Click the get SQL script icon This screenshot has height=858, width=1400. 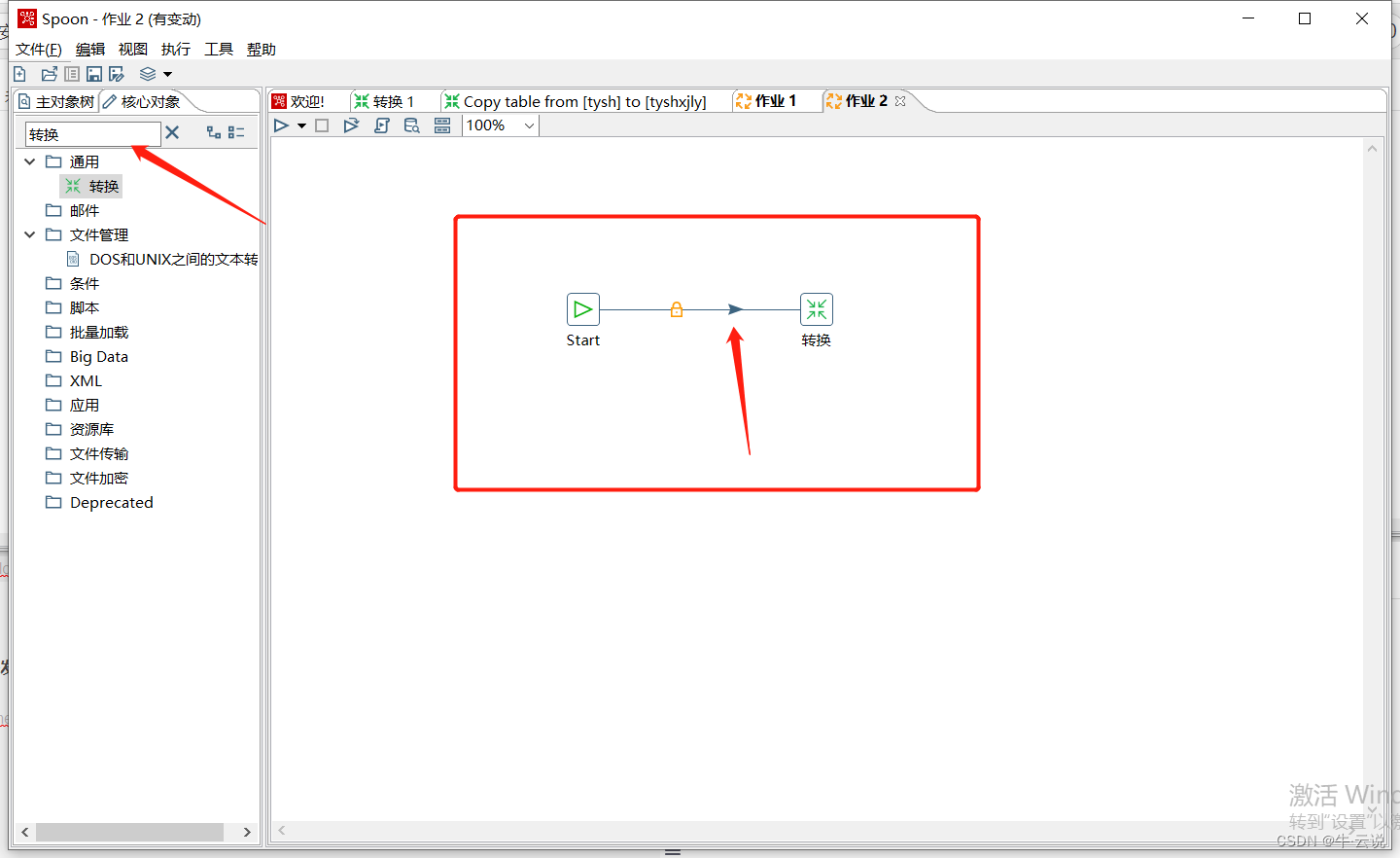pos(382,125)
